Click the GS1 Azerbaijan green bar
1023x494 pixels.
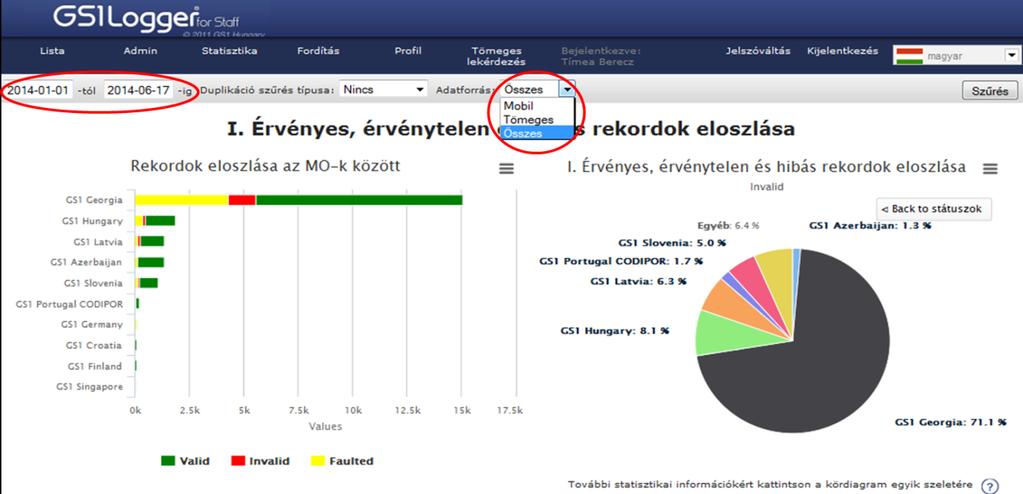[x=151, y=262]
